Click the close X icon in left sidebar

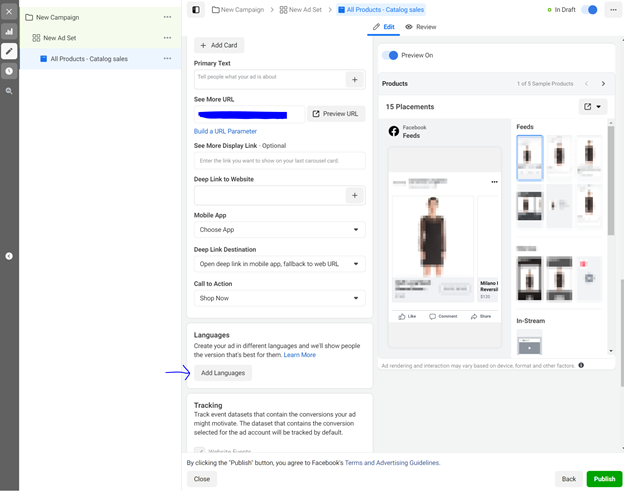(9, 12)
